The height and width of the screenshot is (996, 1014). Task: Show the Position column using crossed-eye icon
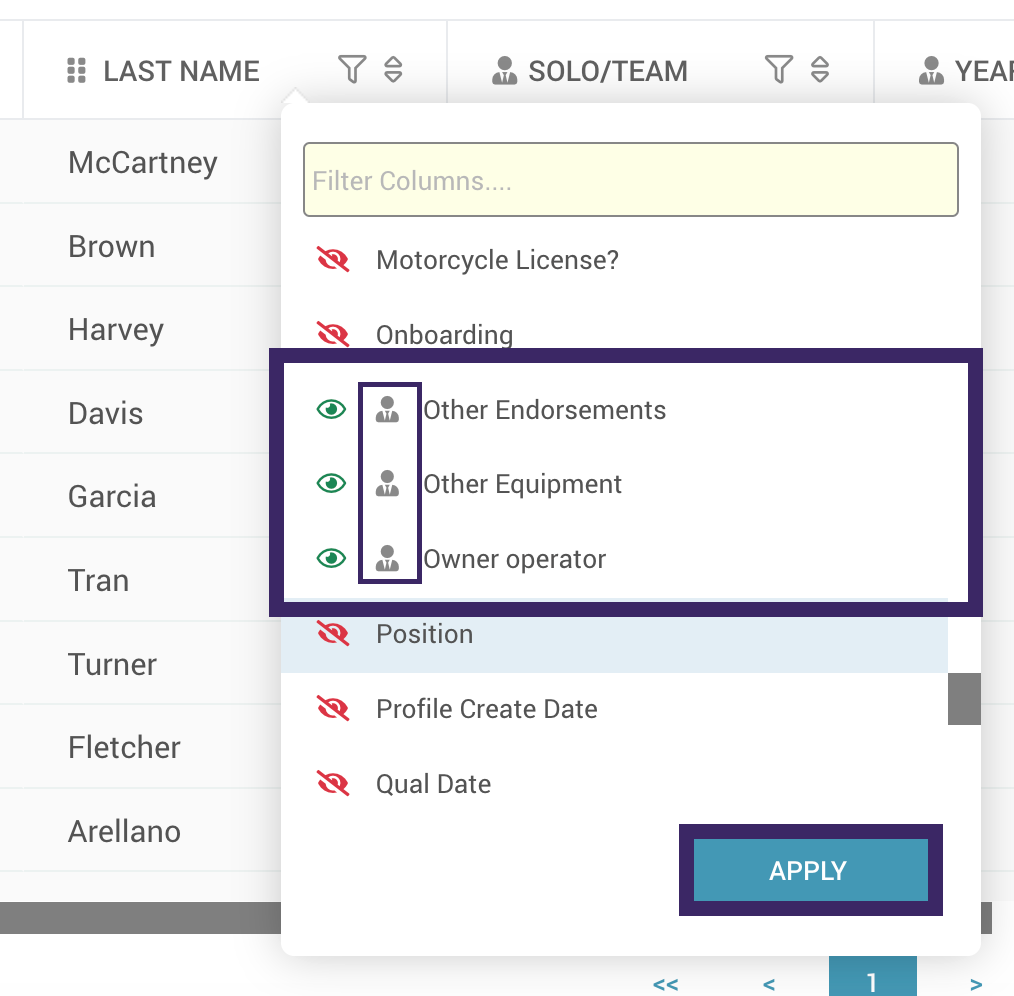click(332, 634)
